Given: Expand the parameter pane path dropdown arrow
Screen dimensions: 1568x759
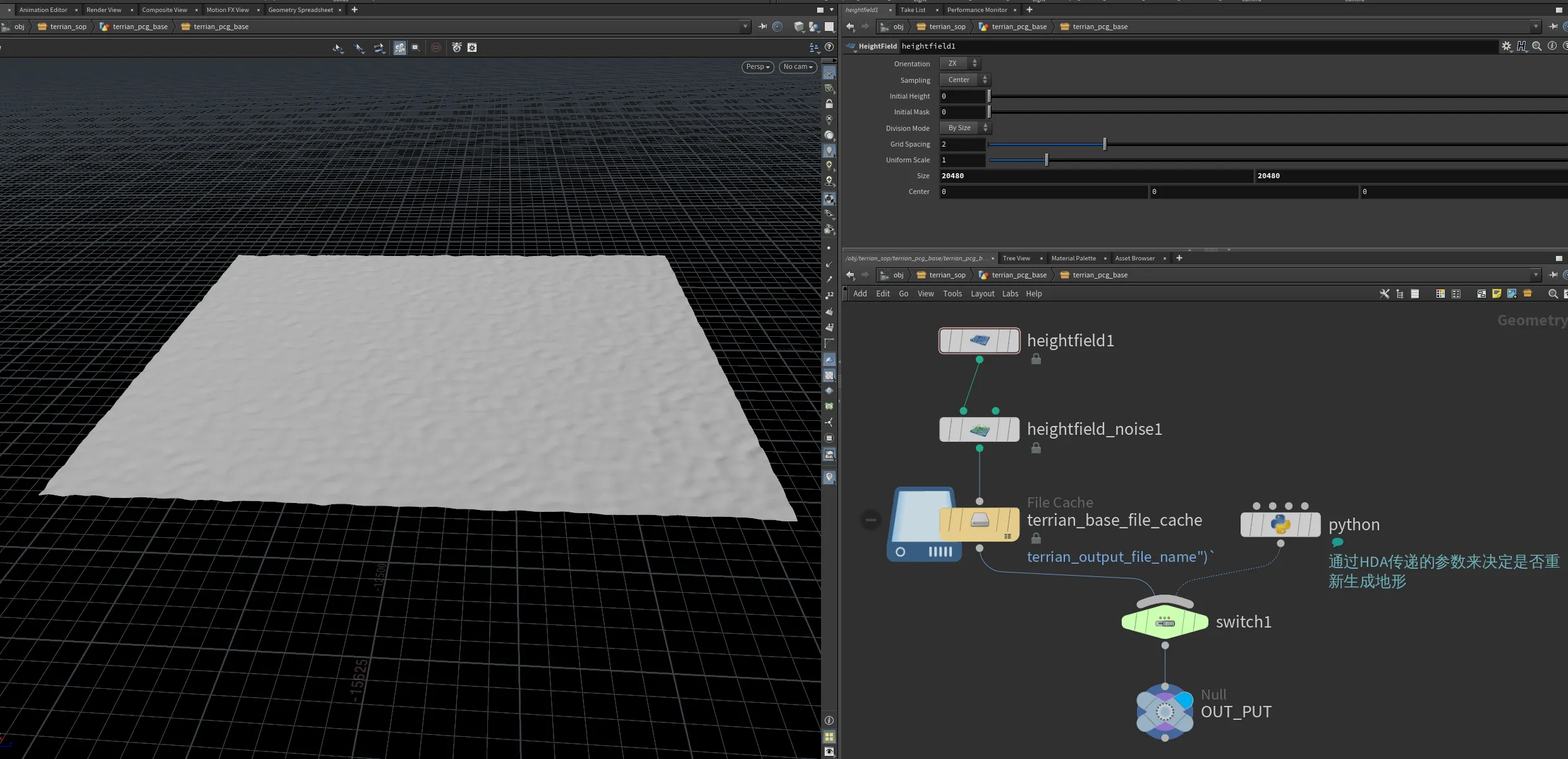Looking at the screenshot, I should click(x=1536, y=27).
